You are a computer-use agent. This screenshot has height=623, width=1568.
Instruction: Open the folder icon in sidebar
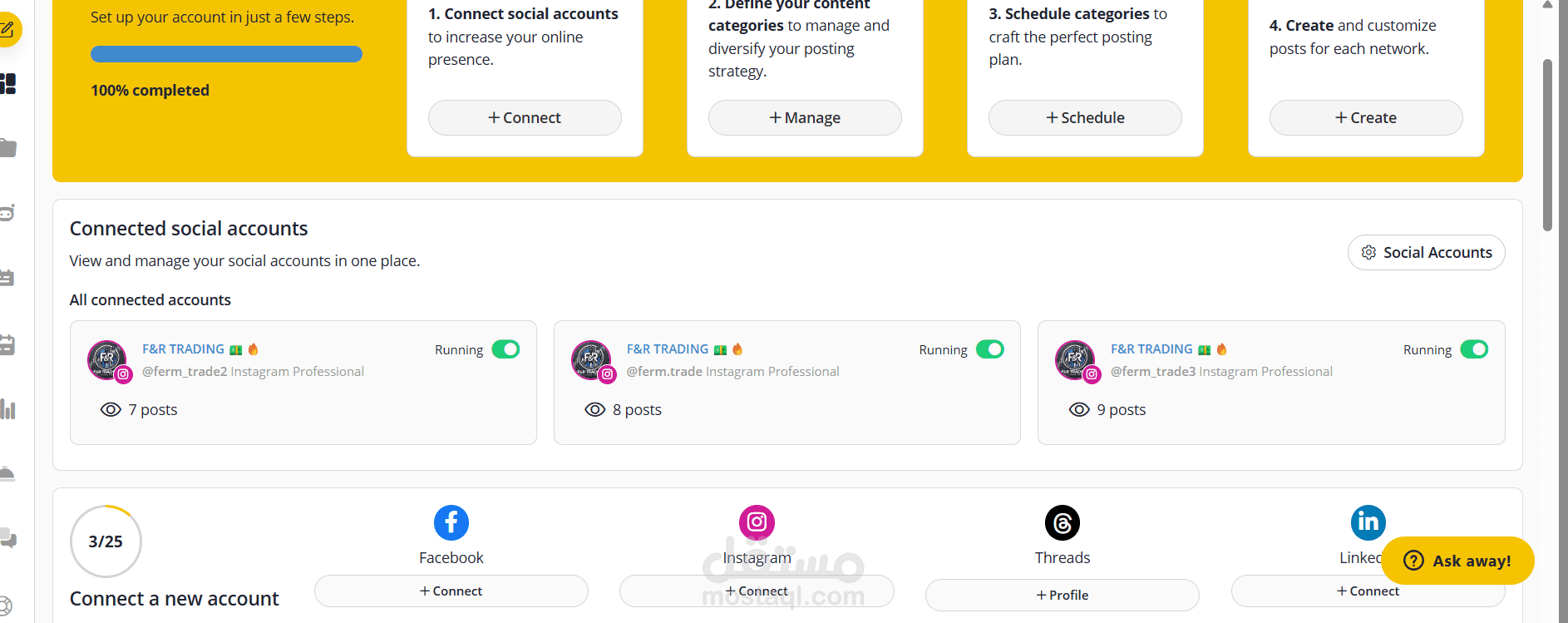point(7,148)
